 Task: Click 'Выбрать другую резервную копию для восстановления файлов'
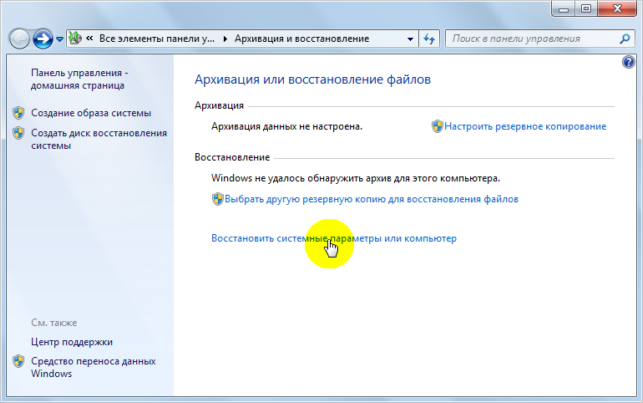[x=372, y=199]
